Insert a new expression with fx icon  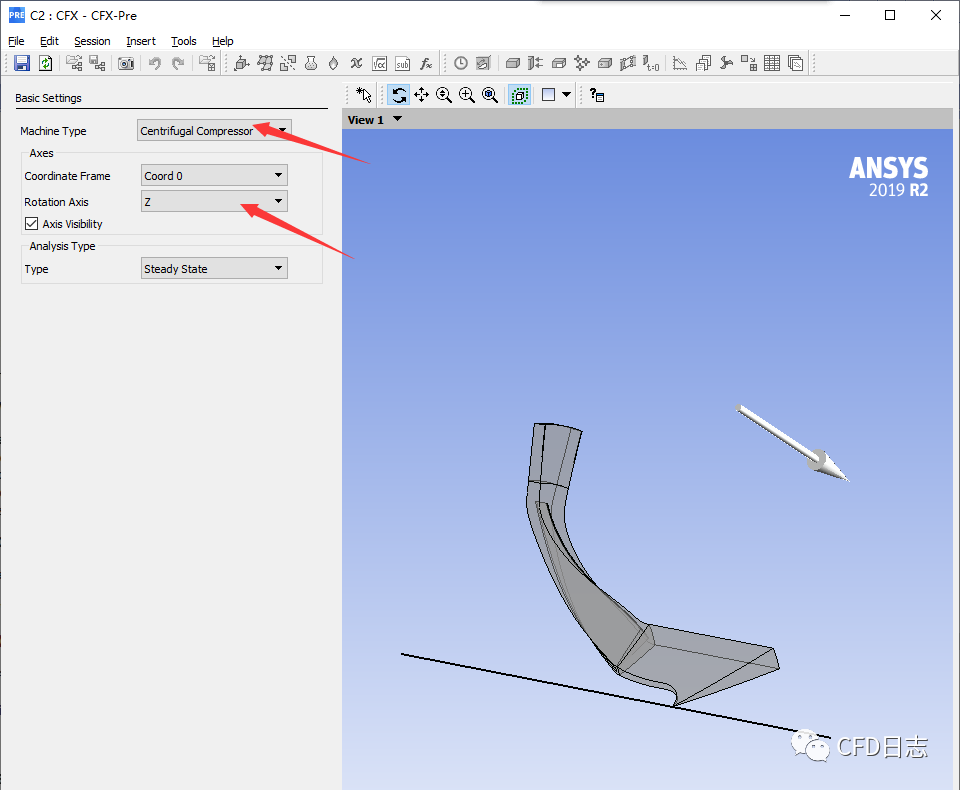click(427, 63)
